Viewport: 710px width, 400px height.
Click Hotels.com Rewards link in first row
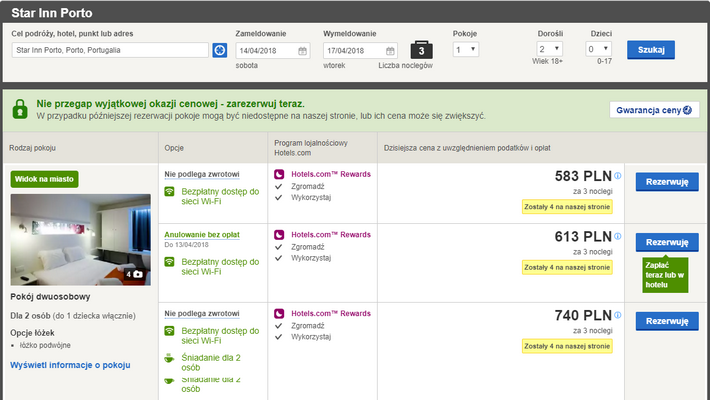pos(330,174)
